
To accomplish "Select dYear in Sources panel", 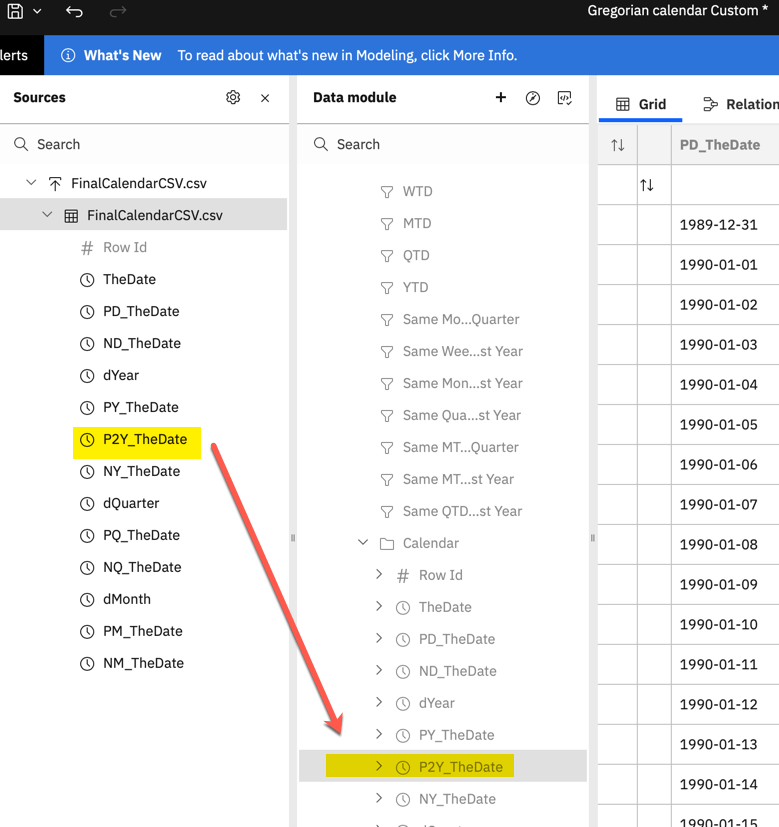I will pyautogui.click(x=121, y=376).
